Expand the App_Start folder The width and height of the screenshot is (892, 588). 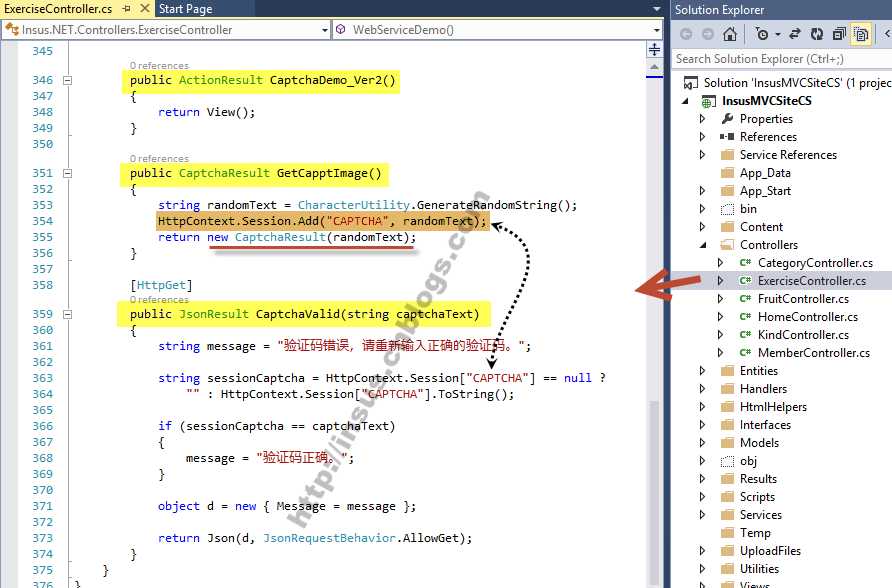[703, 191]
